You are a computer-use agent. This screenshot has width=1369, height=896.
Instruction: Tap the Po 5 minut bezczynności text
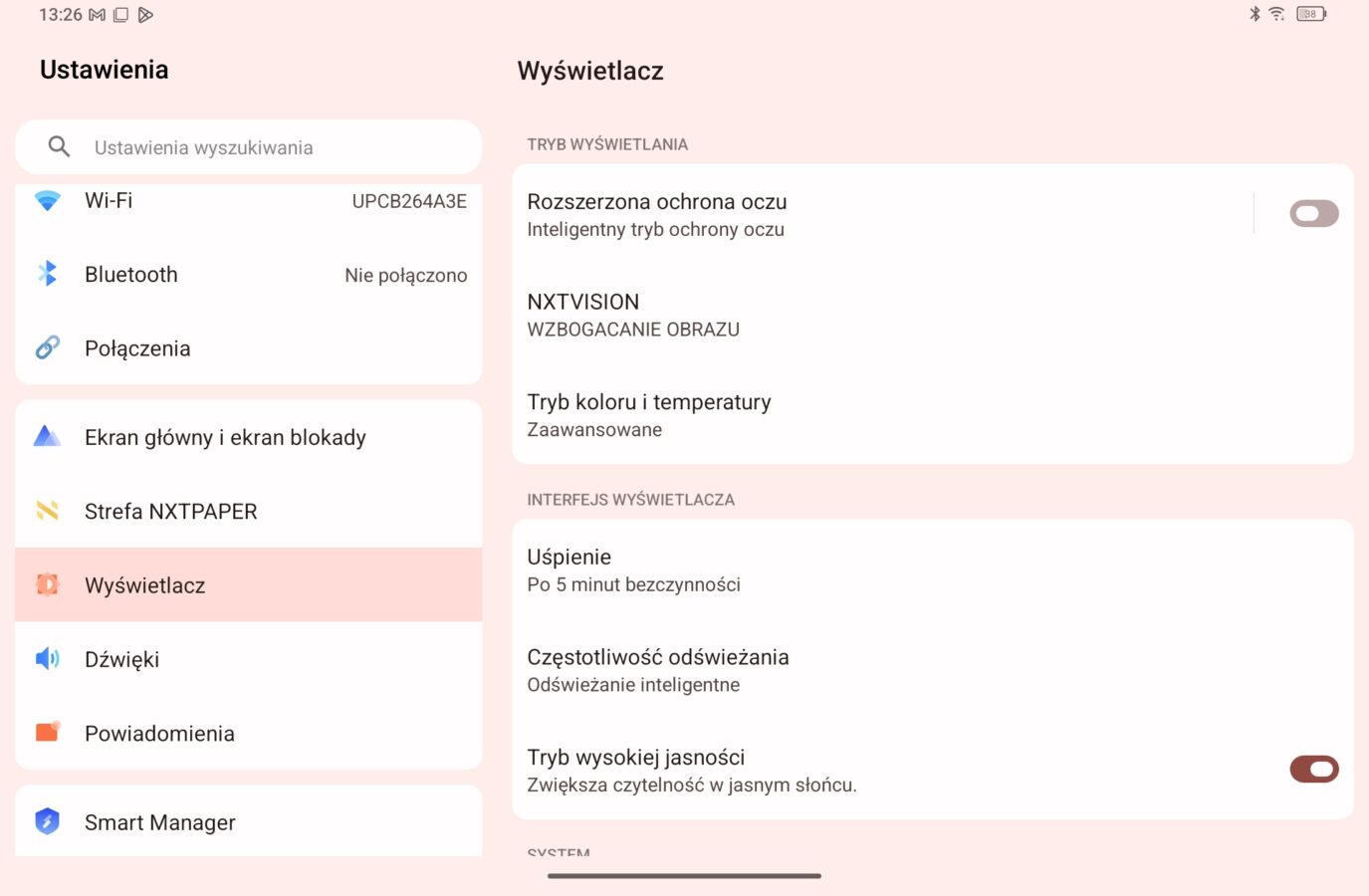coord(633,584)
